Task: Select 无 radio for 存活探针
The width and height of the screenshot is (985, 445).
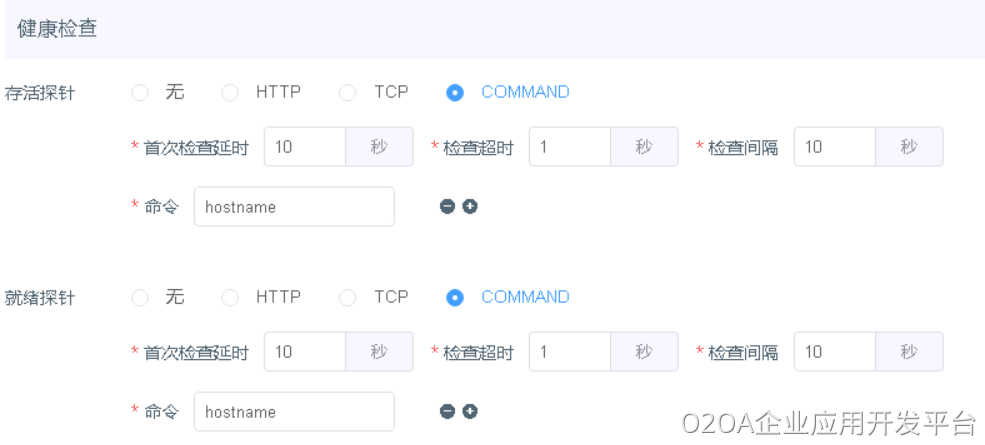Action: coord(140,93)
